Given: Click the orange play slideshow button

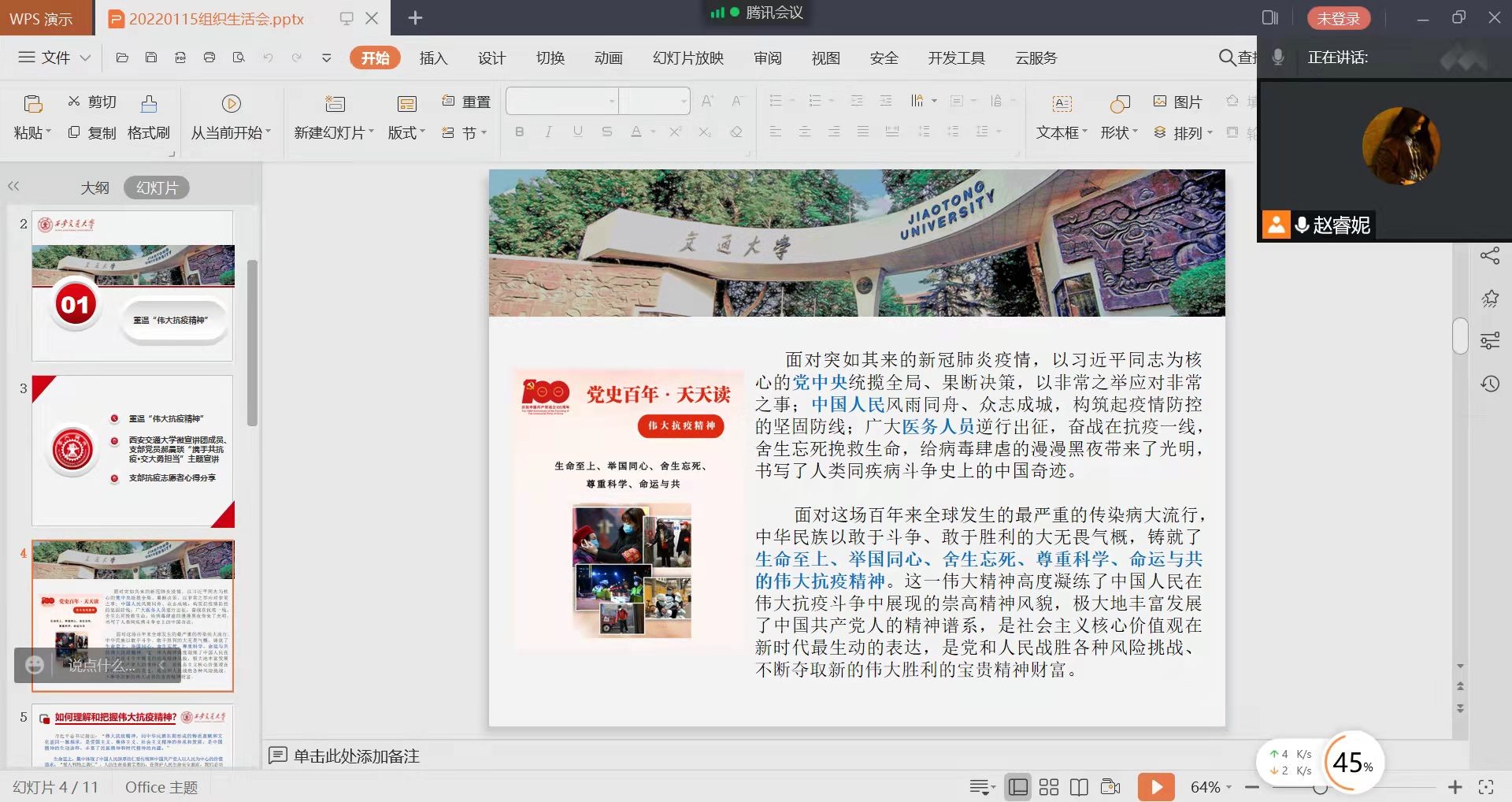Looking at the screenshot, I should pyautogui.click(x=1155, y=787).
